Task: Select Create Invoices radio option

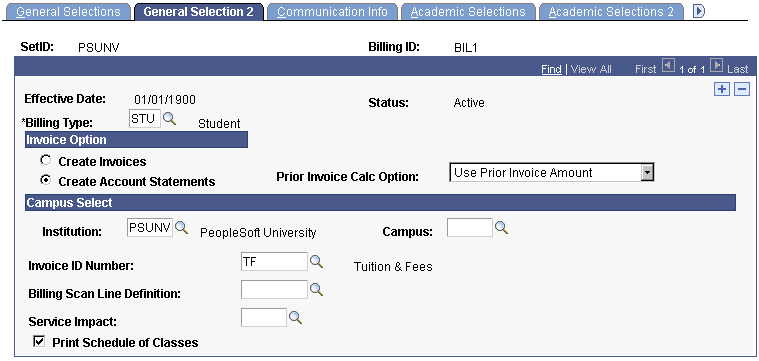Action: tap(46, 160)
